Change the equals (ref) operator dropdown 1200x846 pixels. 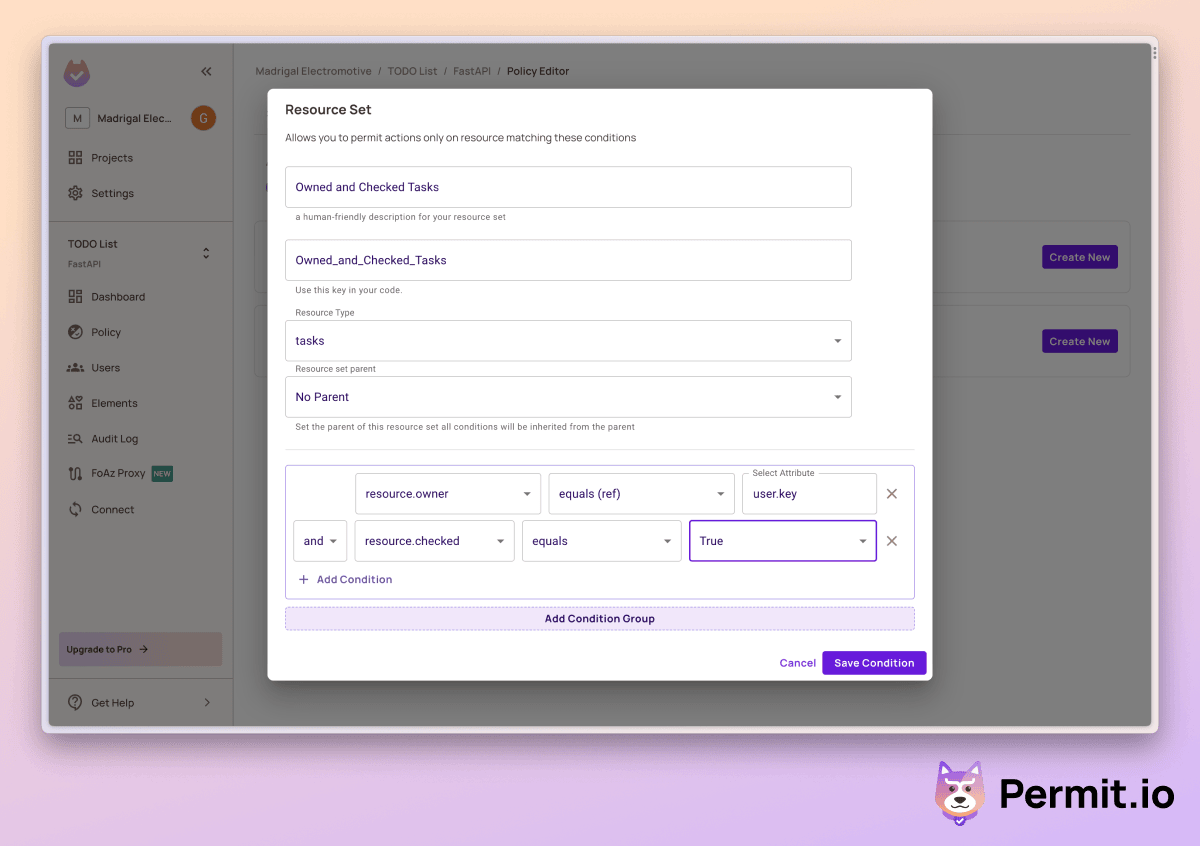point(641,494)
